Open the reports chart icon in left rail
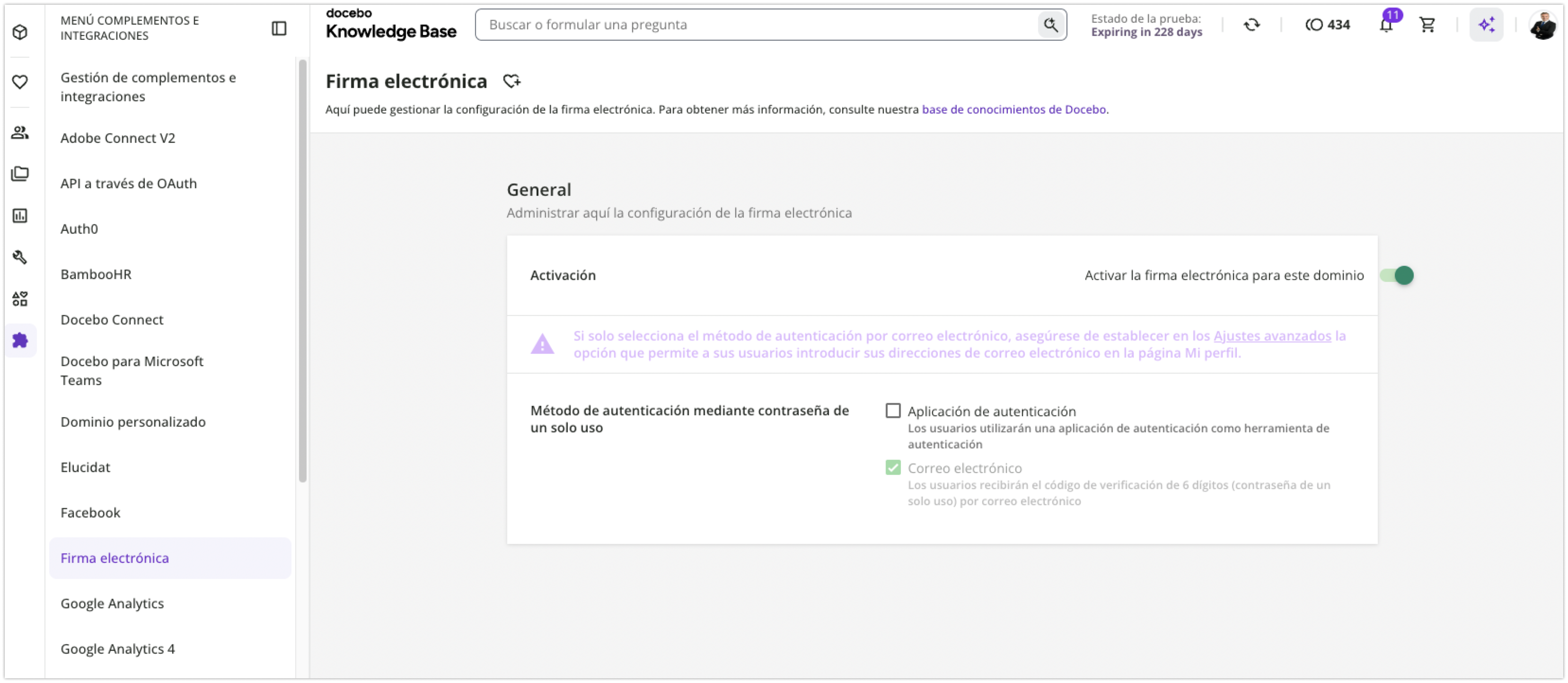The width and height of the screenshot is (1568, 683). [x=20, y=216]
